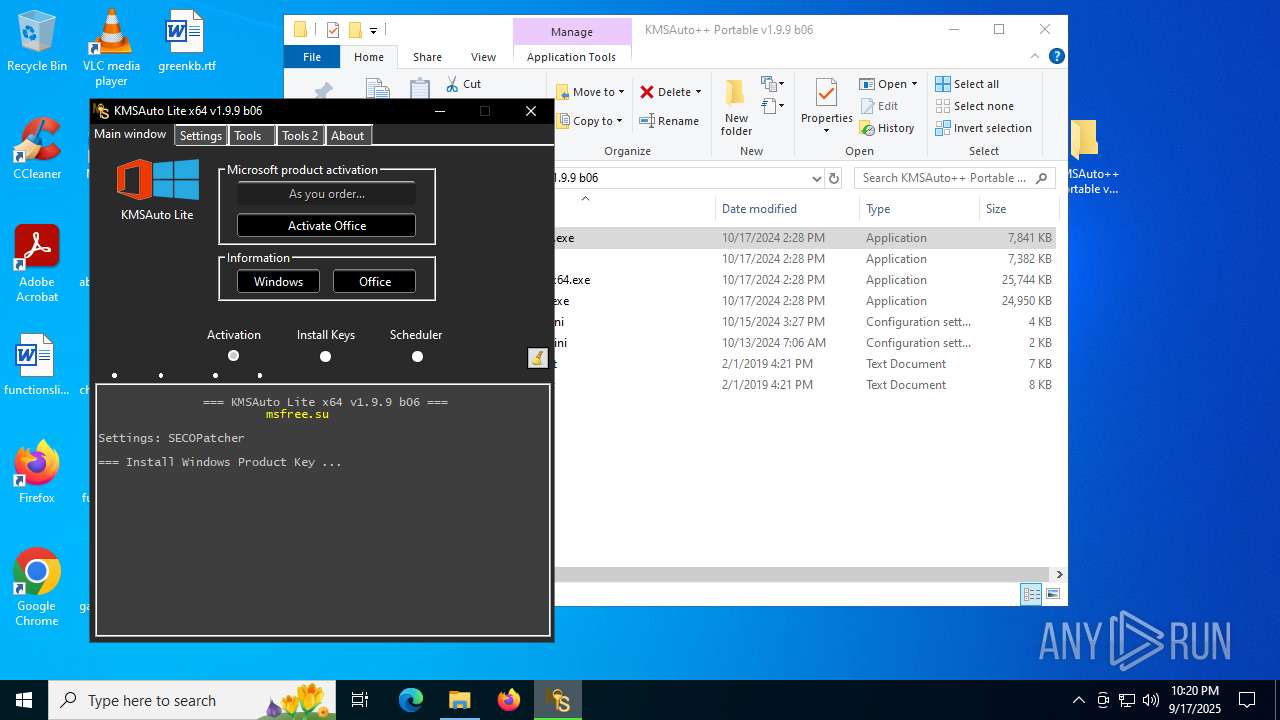Viewport: 1280px width, 720px height.
Task: Click the As you order... button
Action: 326,194
